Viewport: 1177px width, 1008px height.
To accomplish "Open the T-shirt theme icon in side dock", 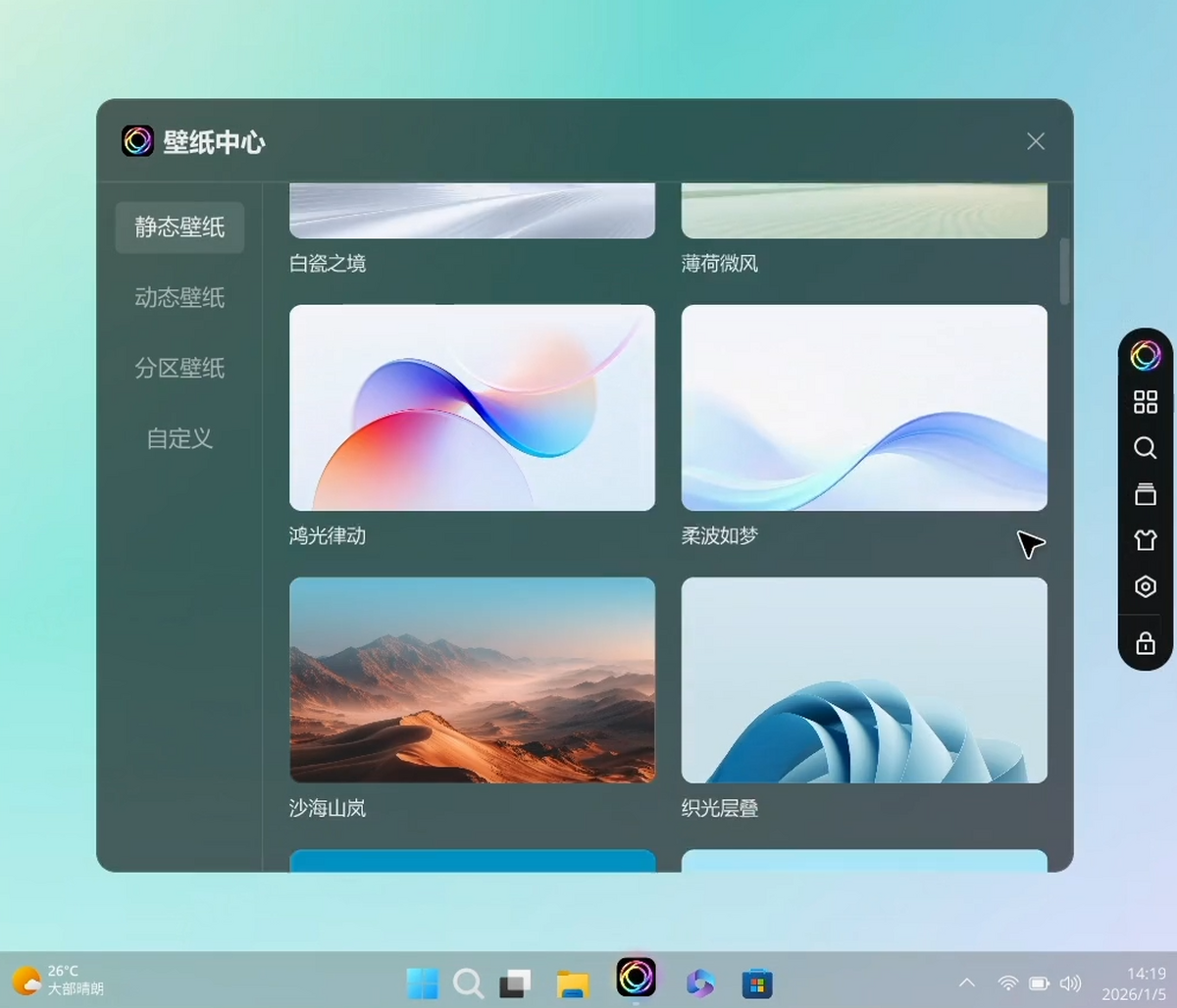I will pyautogui.click(x=1145, y=540).
